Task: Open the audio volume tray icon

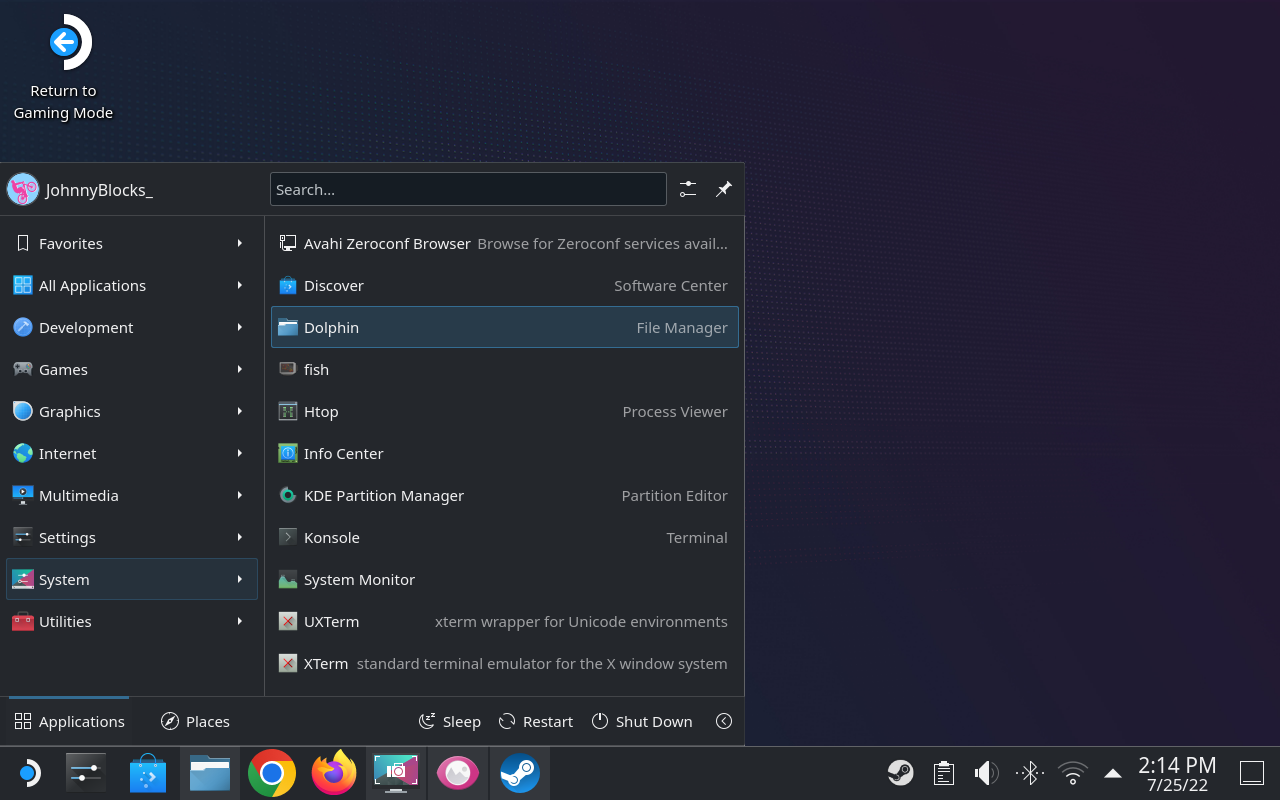Action: 986,773
